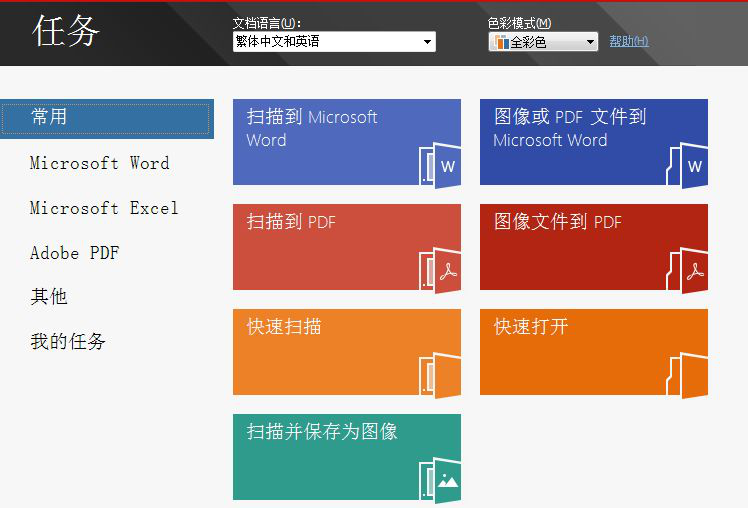The image size is (748, 508).
Task: Launch the 图像文件到 PDF task
Action: 594,247
